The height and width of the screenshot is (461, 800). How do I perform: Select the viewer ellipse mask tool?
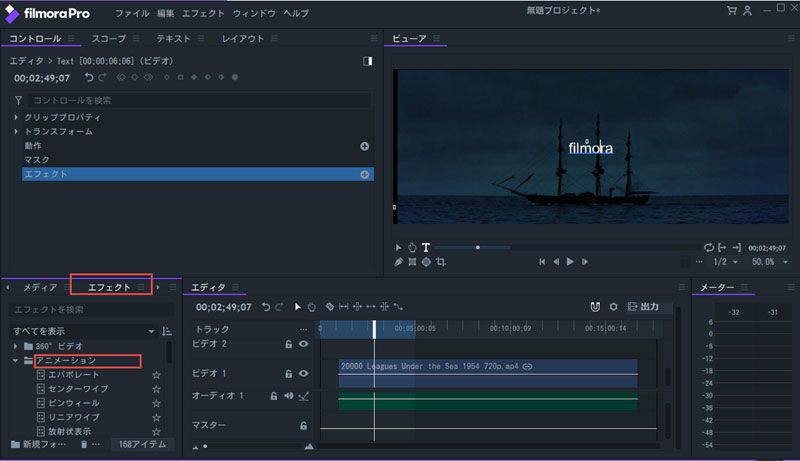tap(426, 262)
